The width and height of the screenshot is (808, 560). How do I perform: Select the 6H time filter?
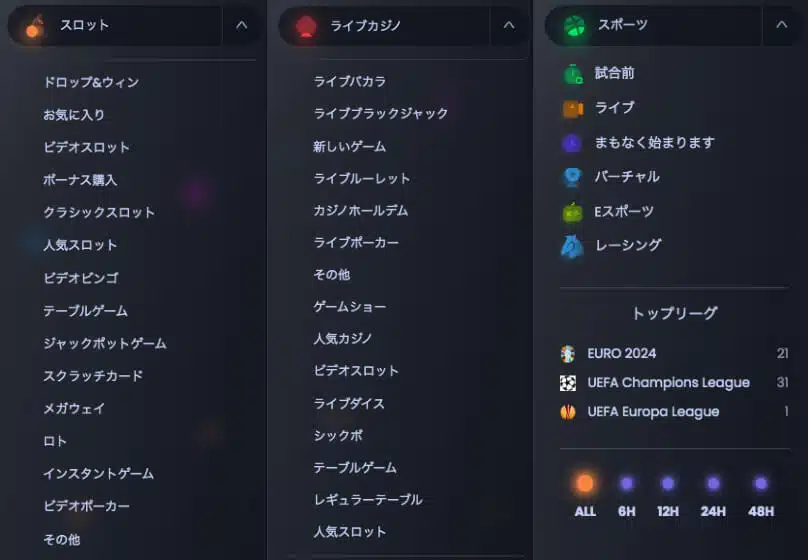point(627,495)
